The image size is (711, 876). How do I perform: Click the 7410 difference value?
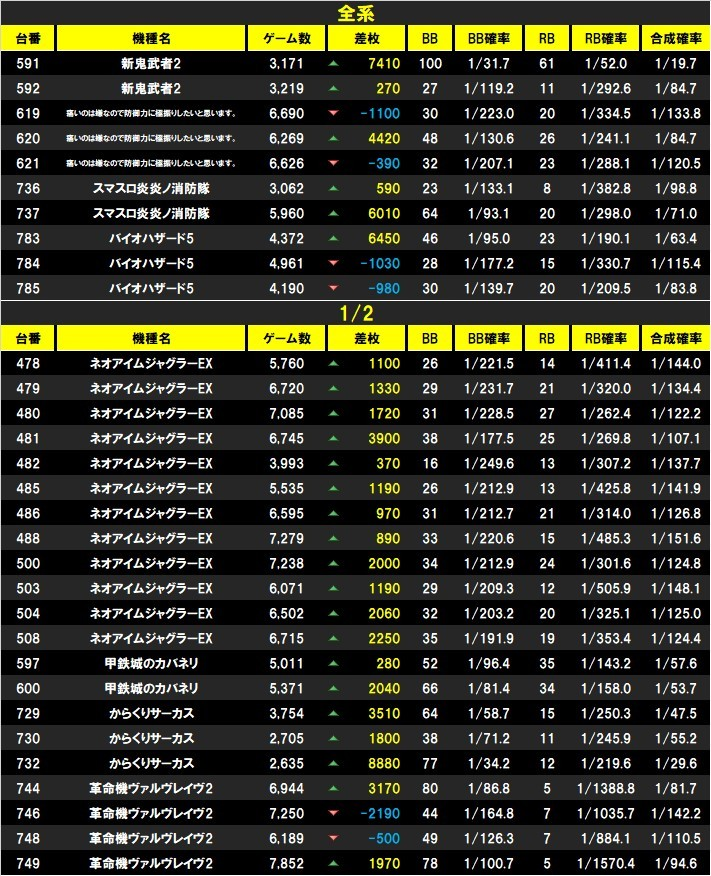(x=384, y=64)
